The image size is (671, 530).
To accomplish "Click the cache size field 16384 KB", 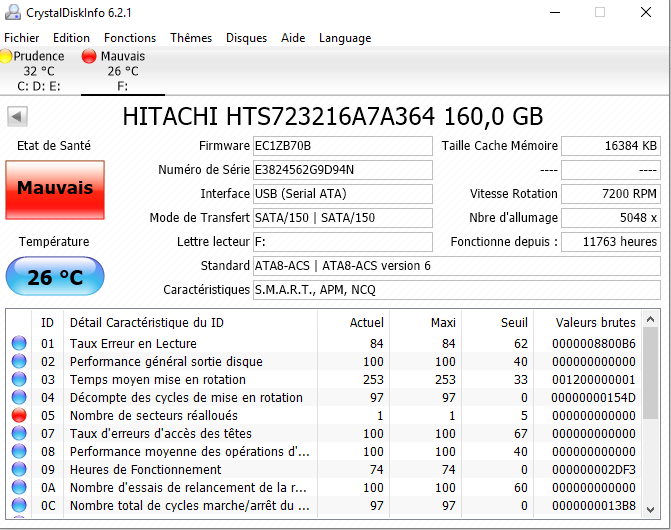I will (x=611, y=146).
